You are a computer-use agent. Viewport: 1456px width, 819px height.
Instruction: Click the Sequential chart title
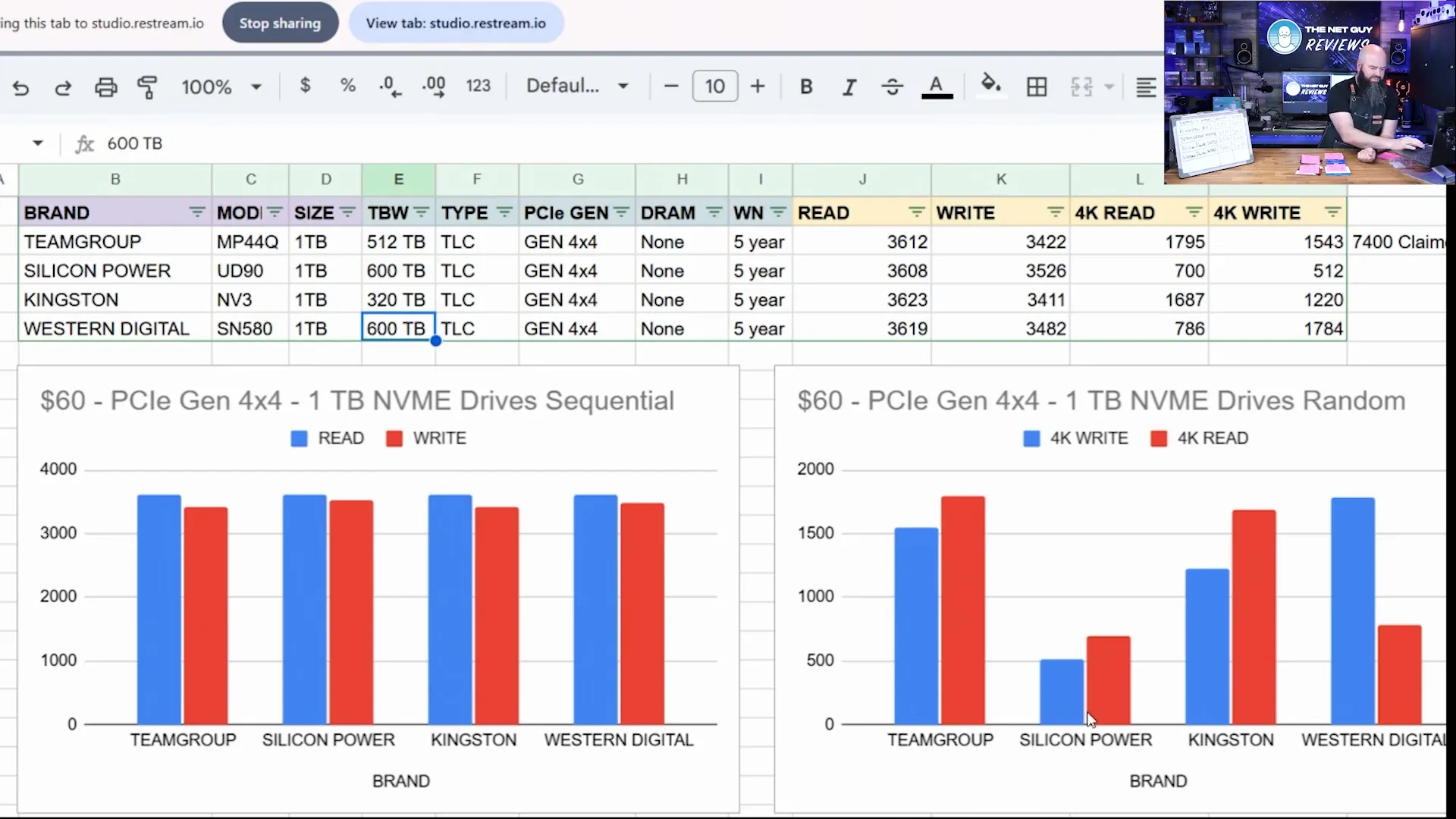[357, 400]
